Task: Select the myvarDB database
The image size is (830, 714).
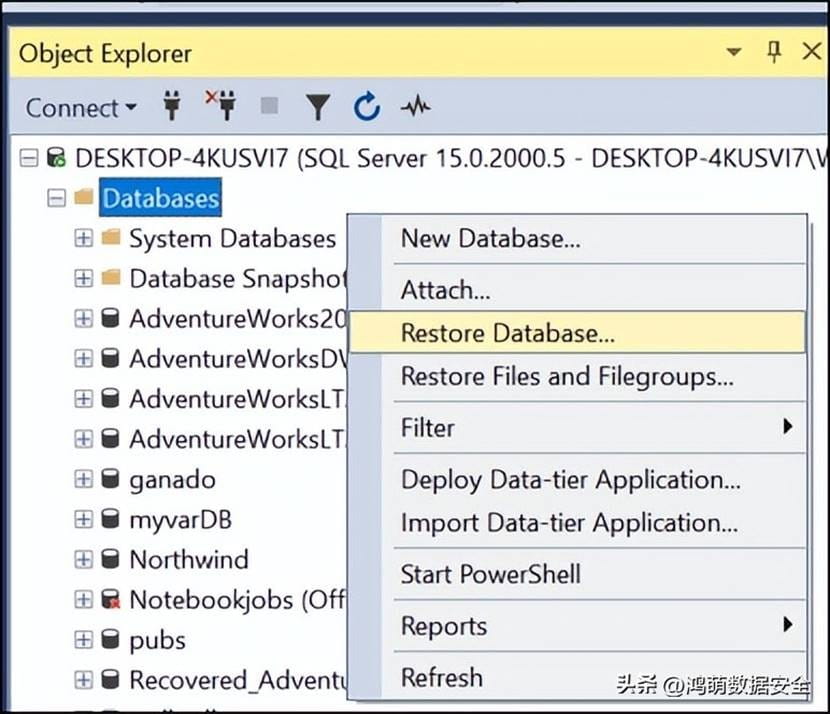Action: point(180,520)
